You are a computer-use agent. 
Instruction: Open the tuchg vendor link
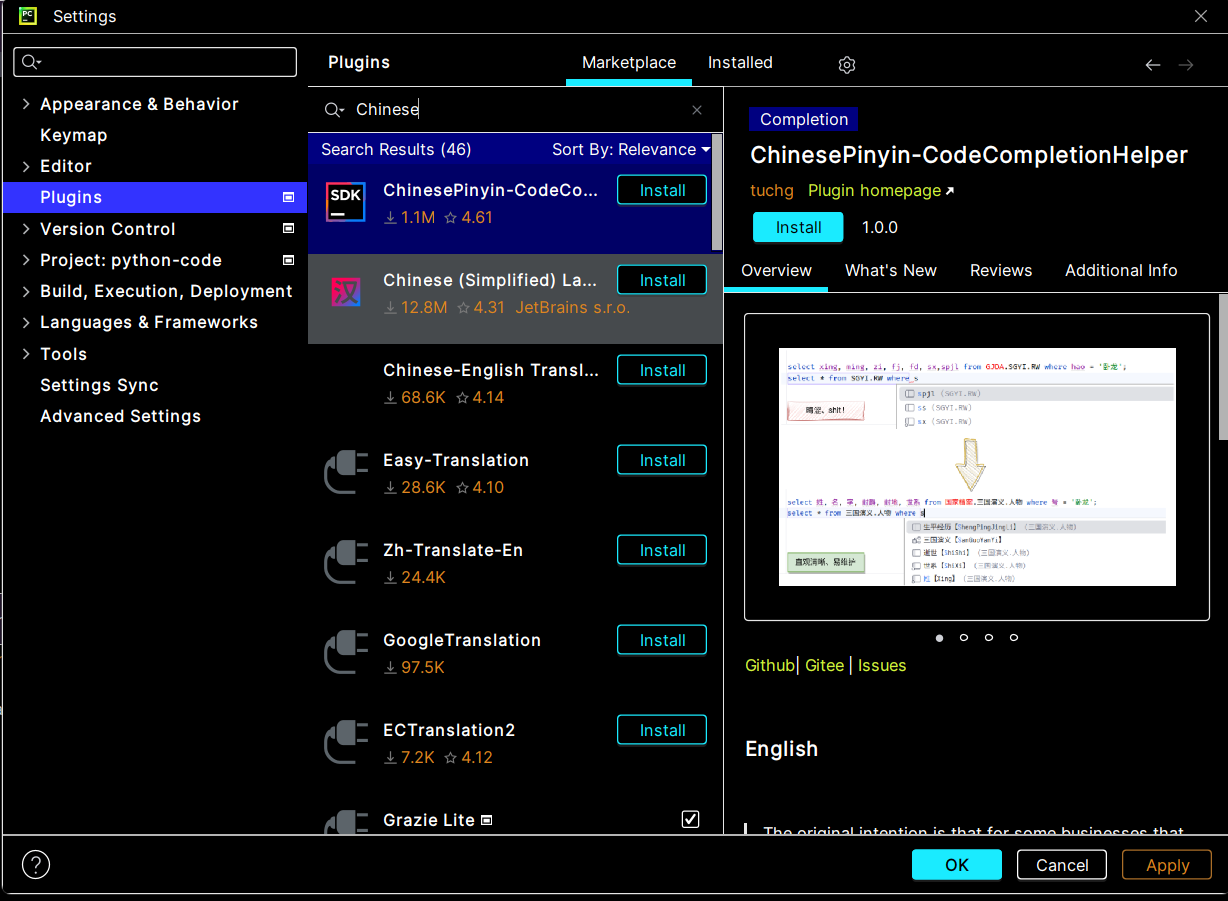[x=772, y=190]
